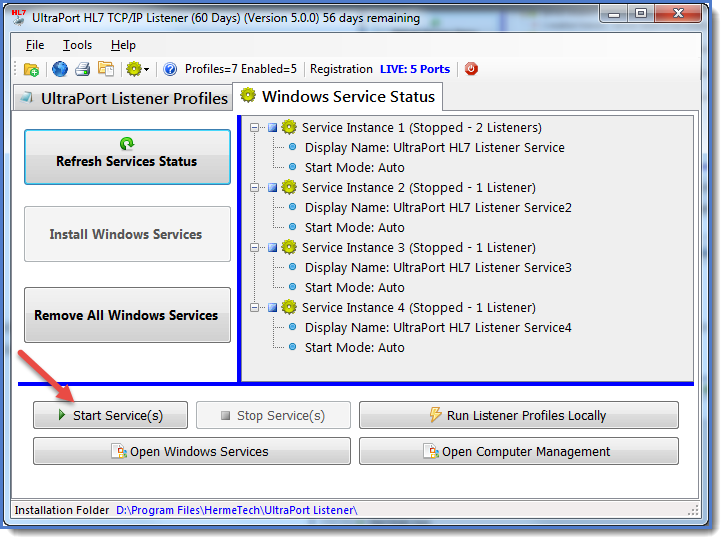Select Service Instance 2 (Stopped - 1 Listener)
The width and height of the screenshot is (727, 544).
(419, 187)
